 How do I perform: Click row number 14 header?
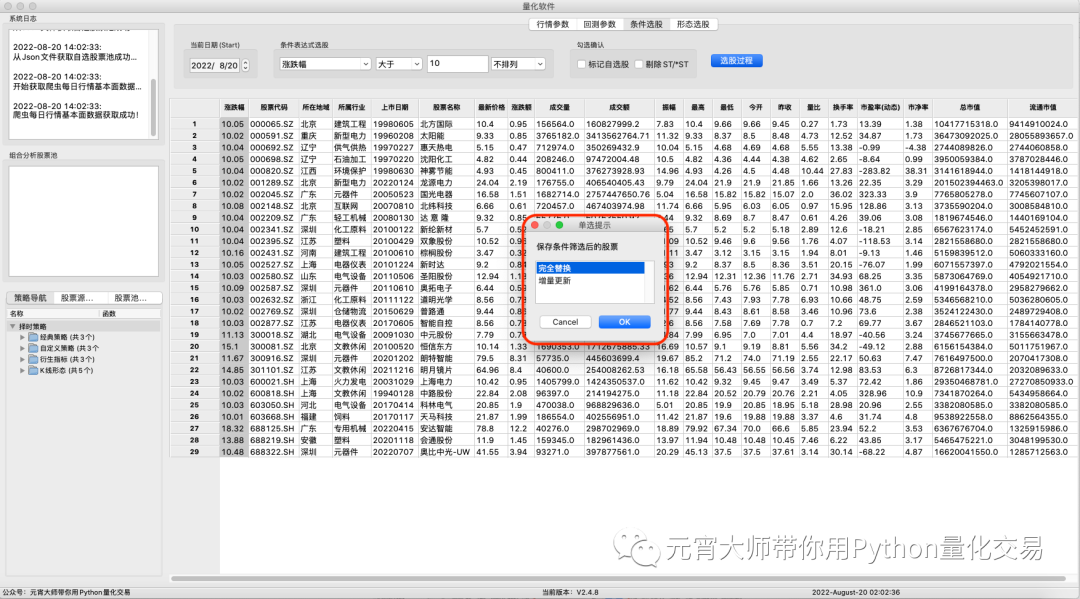(x=195, y=276)
